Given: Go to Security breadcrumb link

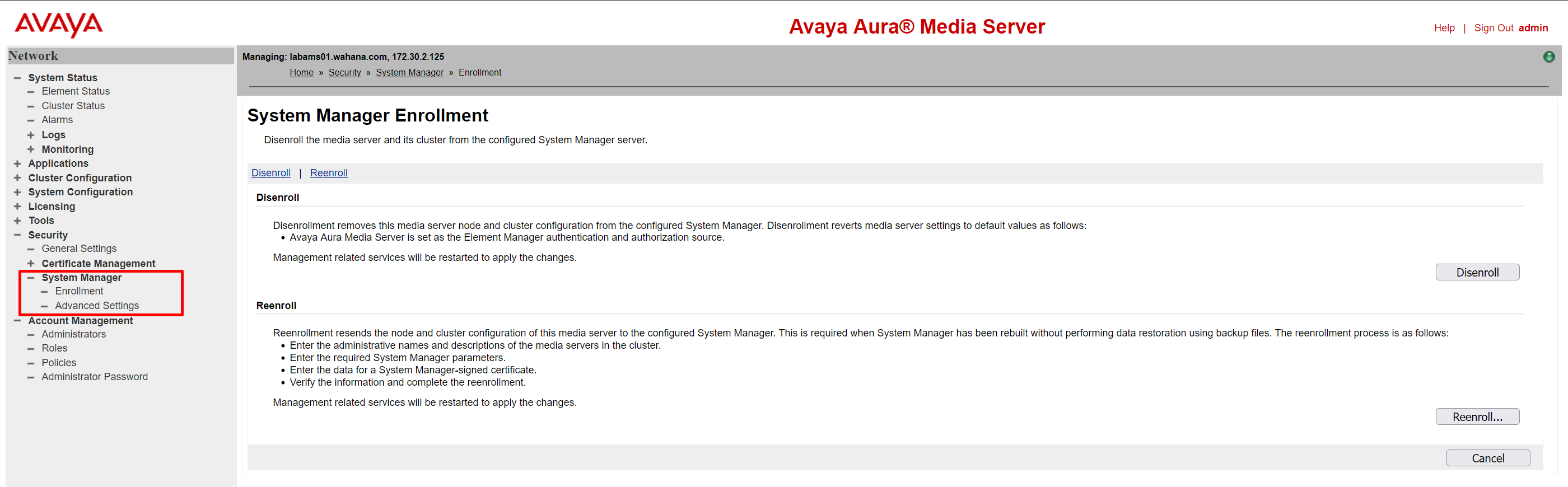Looking at the screenshot, I should click(x=344, y=72).
